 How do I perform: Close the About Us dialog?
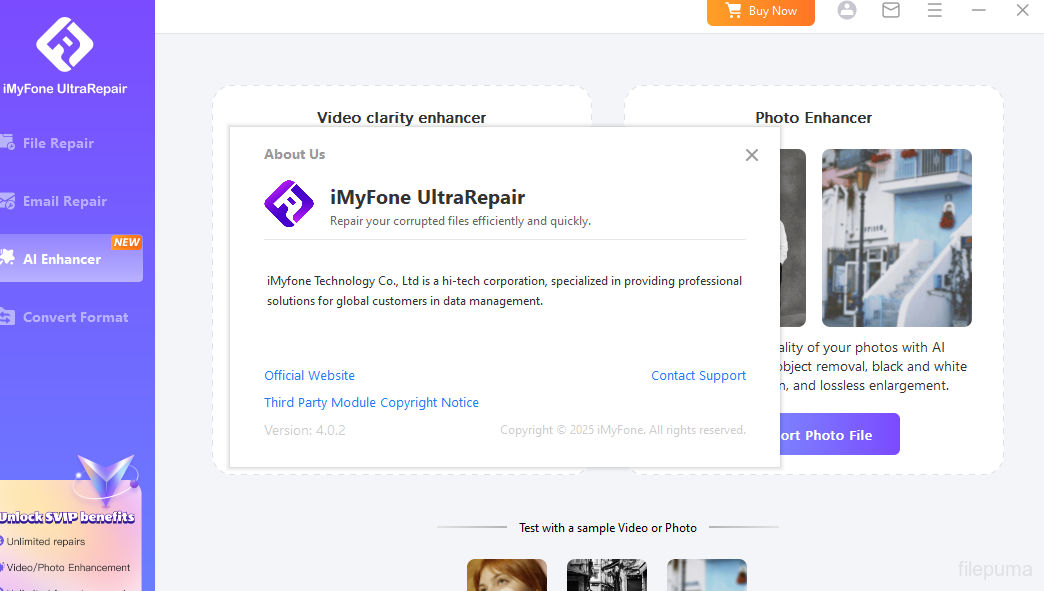(x=752, y=155)
